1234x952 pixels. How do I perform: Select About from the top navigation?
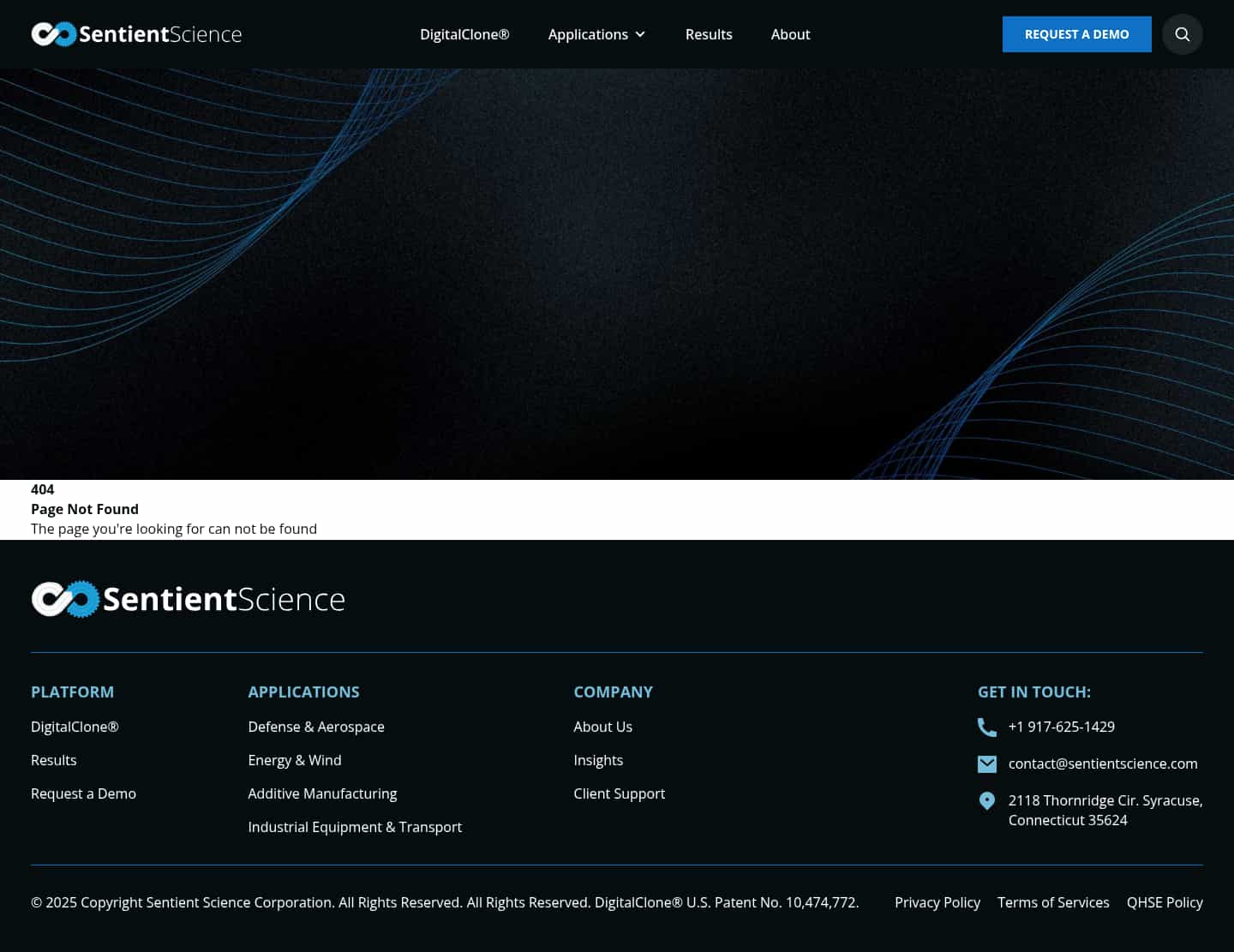point(790,34)
